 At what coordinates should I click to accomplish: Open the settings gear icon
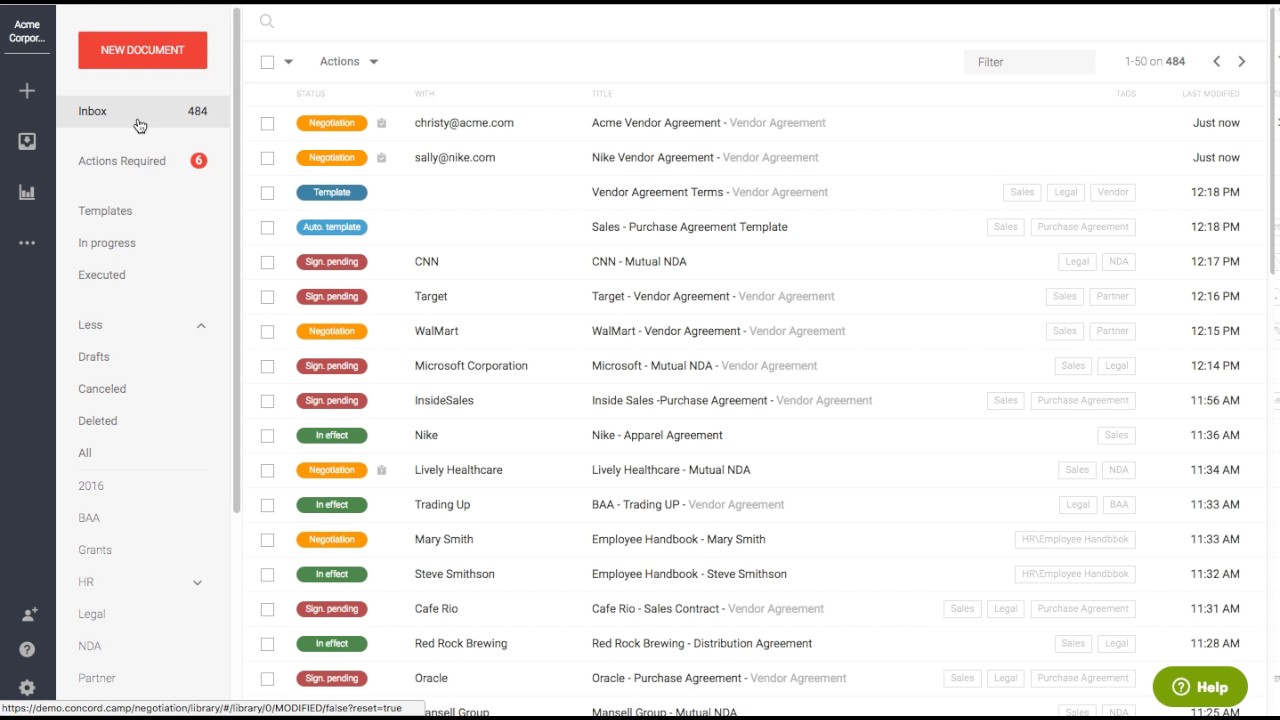[27, 687]
